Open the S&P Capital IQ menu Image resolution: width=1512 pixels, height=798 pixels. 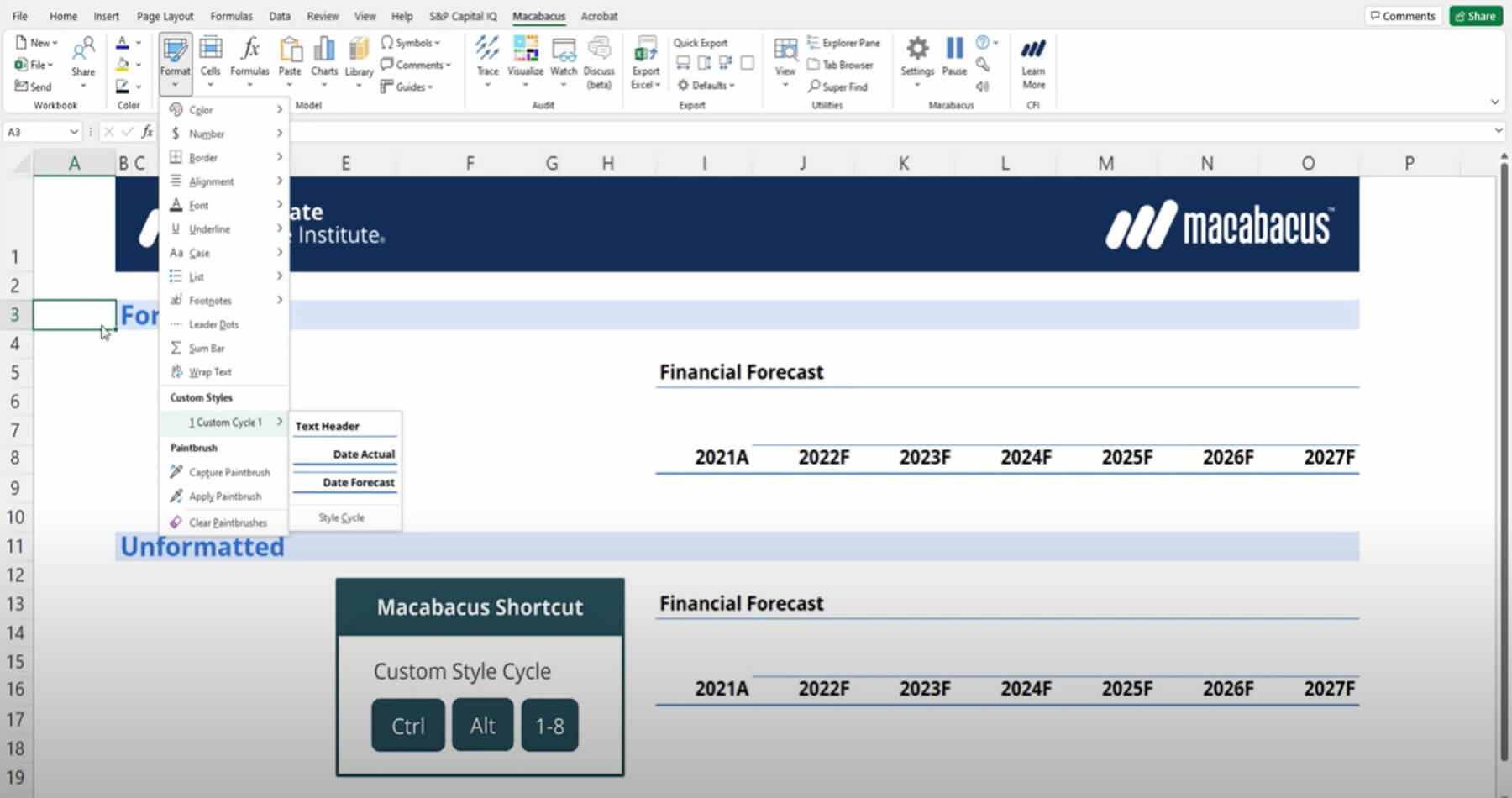[x=463, y=16]
